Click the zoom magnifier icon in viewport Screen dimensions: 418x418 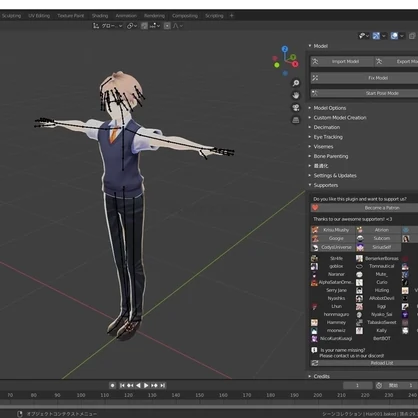click(x=296, y=83)
